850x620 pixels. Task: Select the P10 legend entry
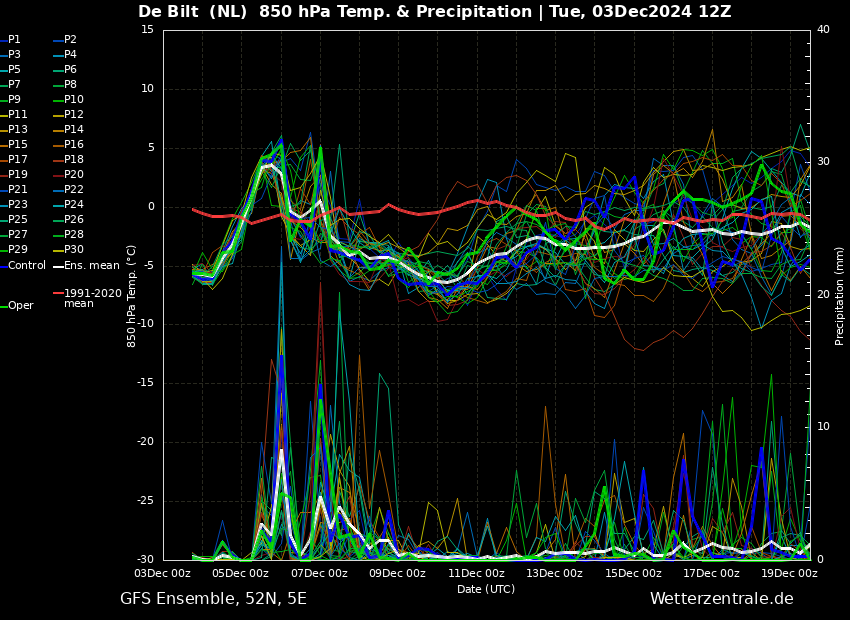click(x=74, y=100)
